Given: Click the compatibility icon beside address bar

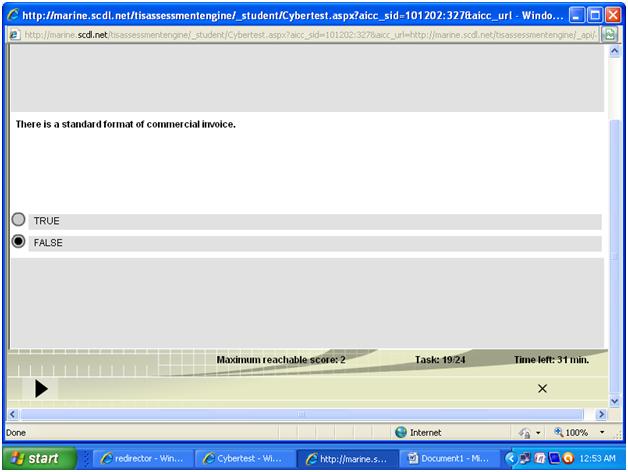Looking at the screenshot, I should (x=610, y=35).
